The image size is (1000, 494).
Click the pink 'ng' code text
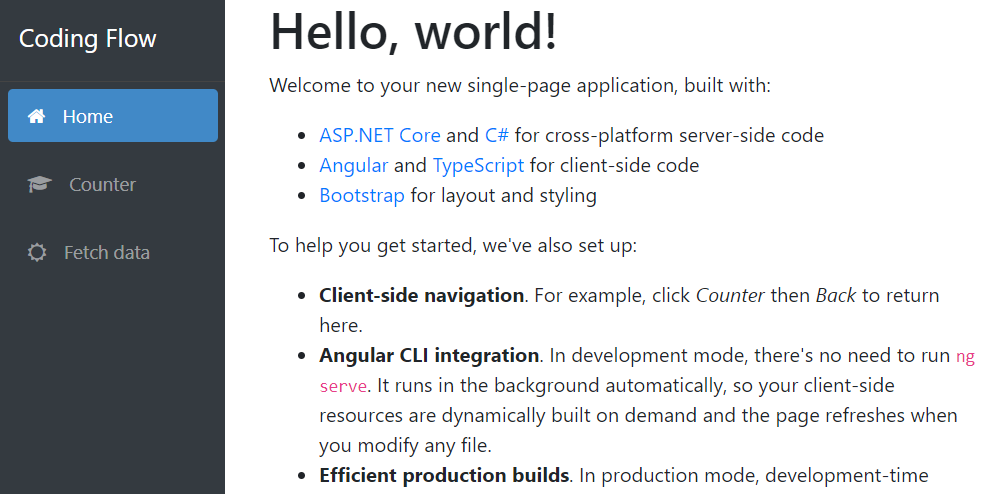(x=964, y=356)
